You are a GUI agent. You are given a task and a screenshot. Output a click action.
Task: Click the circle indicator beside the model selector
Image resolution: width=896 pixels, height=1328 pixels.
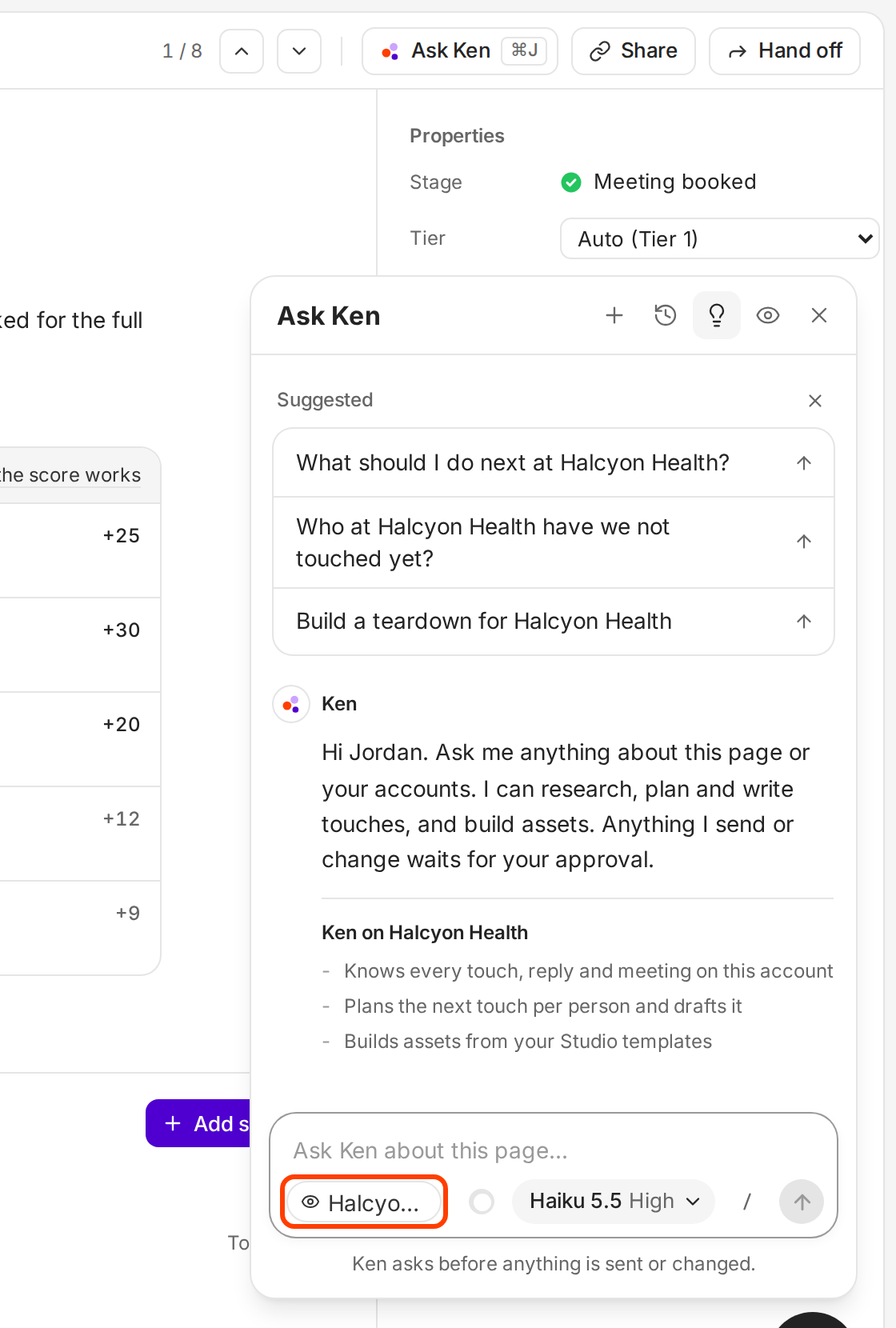click(482, 1202)
